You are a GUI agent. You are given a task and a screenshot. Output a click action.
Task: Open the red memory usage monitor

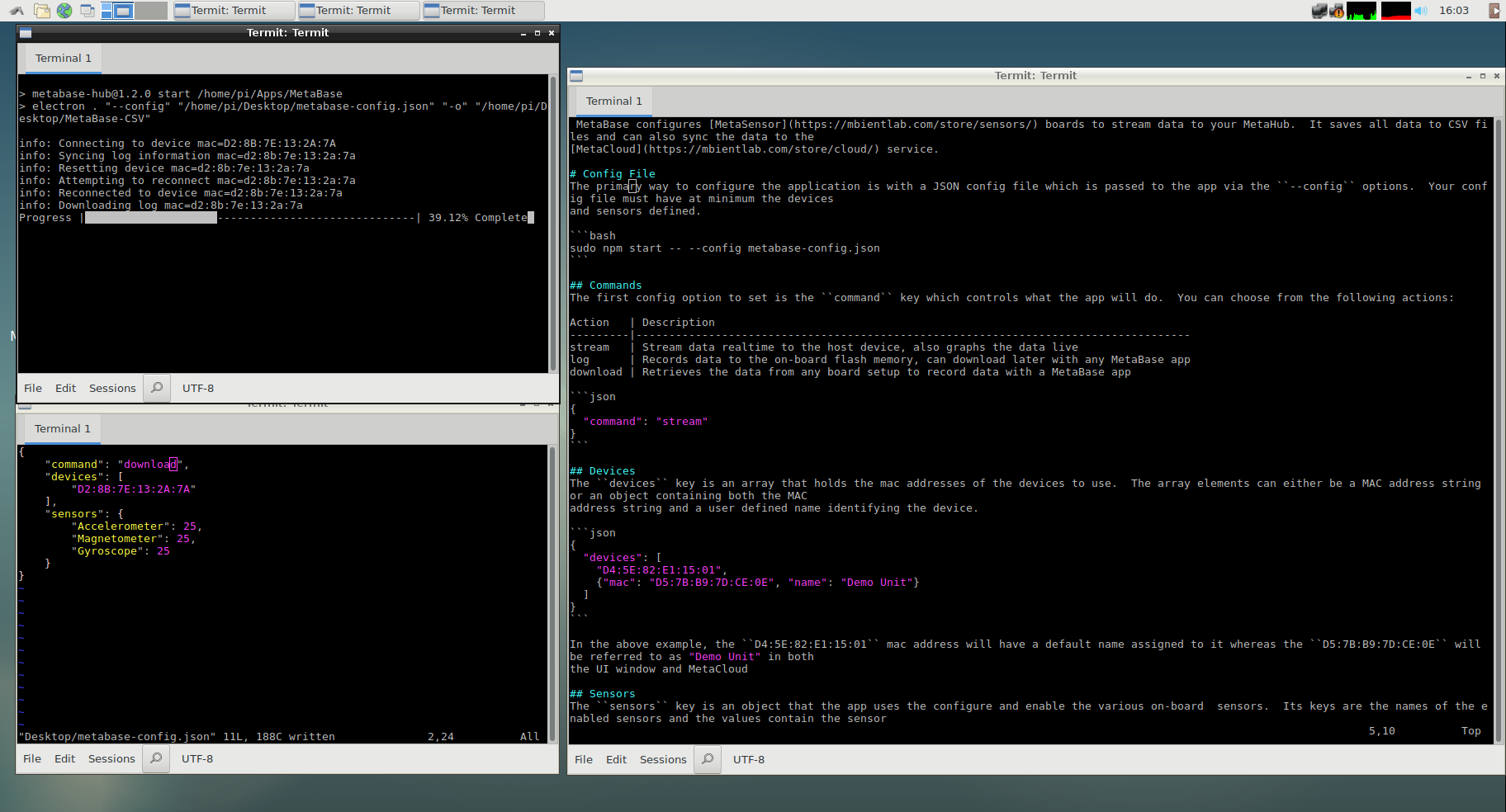(x=1396, y=11)
